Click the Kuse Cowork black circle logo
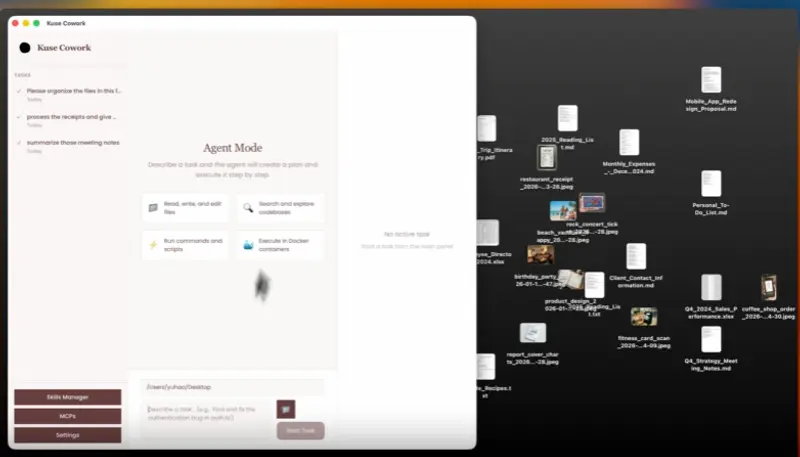The width and height of the screenshot is (800, 457). click(x=25, y=47)
